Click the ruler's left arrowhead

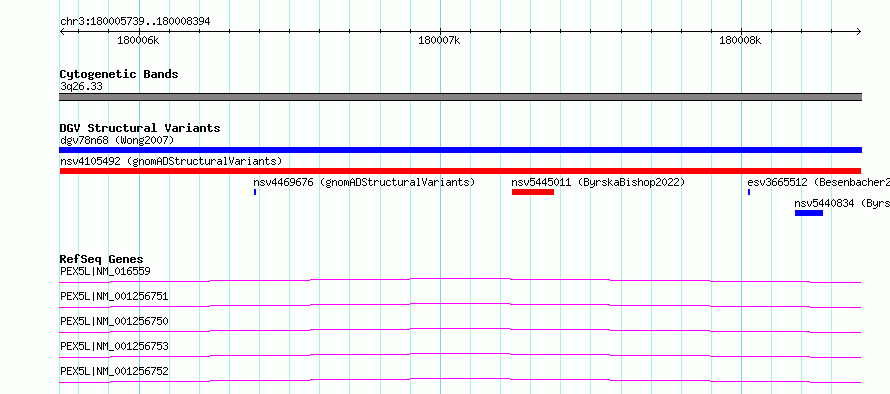pyautogui.click(x=62, y=32)
